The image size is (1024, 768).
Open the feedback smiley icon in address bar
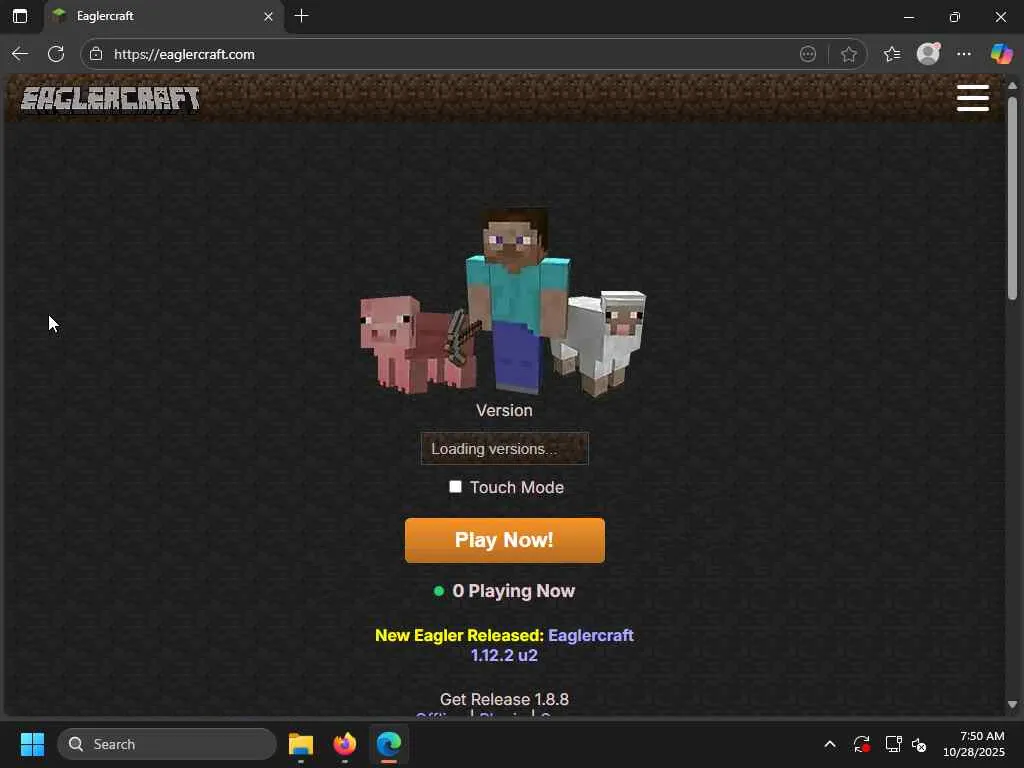coord(808,54)
